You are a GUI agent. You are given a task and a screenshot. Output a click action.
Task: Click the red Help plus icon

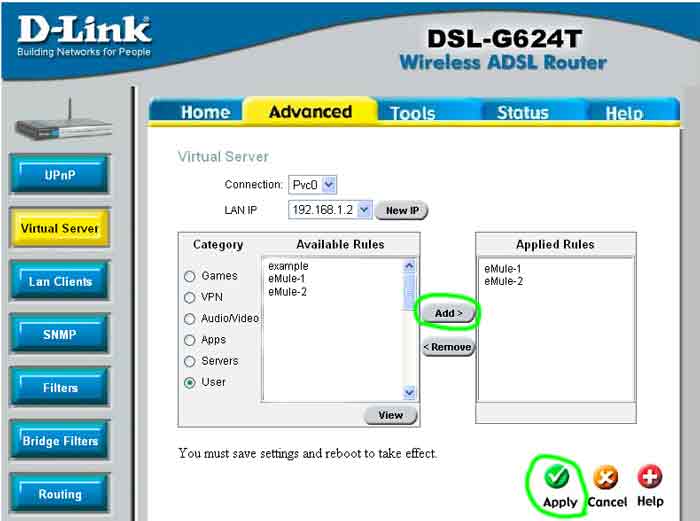coord(650,477)
